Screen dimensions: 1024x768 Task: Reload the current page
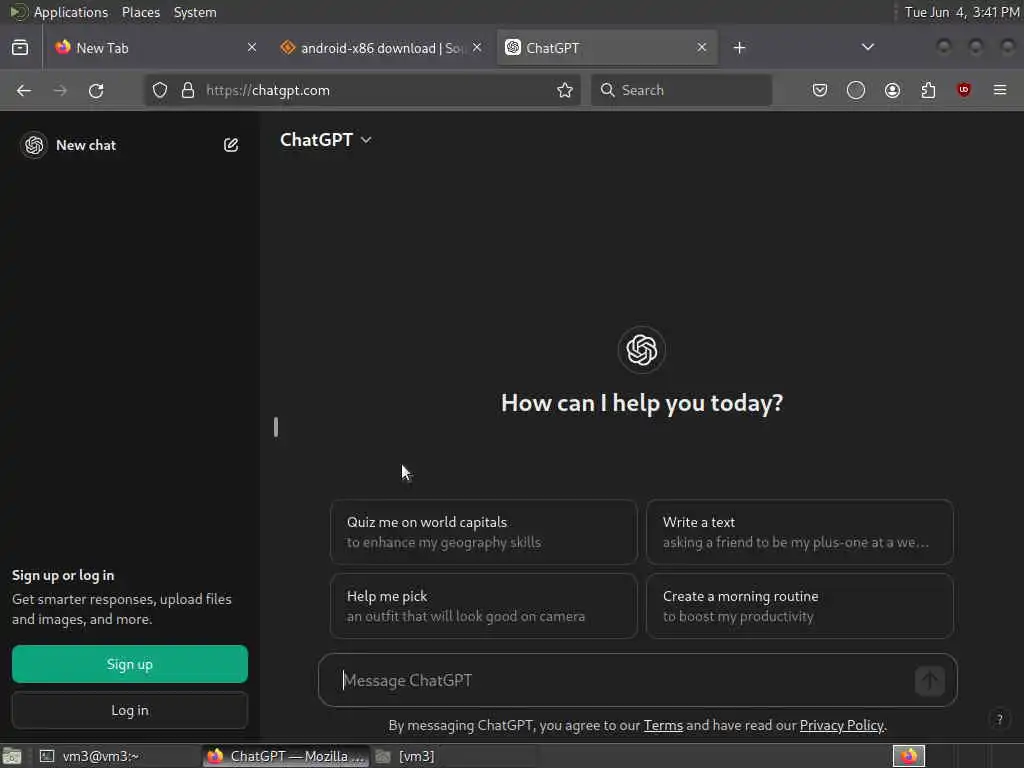pos(96,90)
